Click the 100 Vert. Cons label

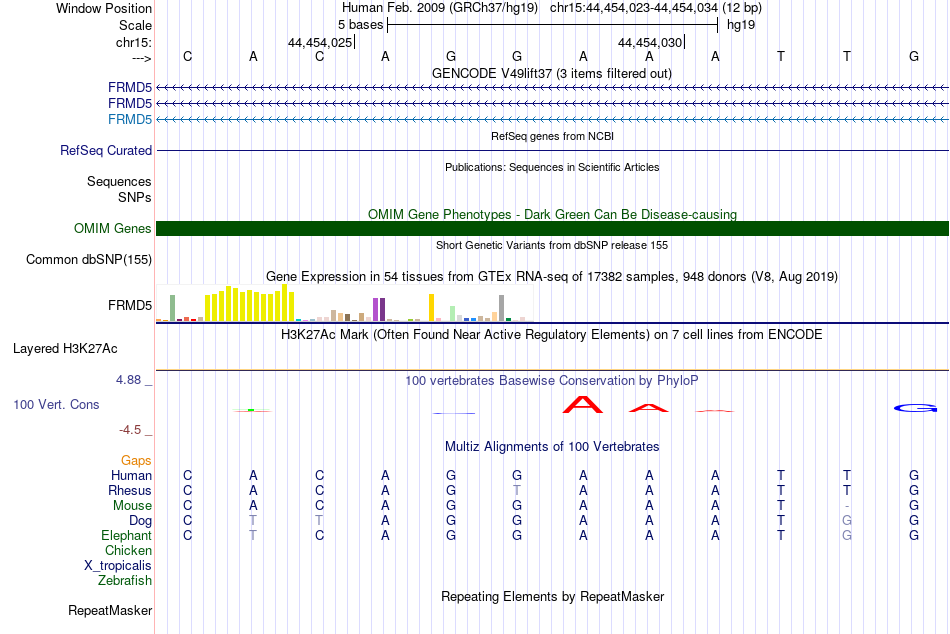click(x=56, y=404)
